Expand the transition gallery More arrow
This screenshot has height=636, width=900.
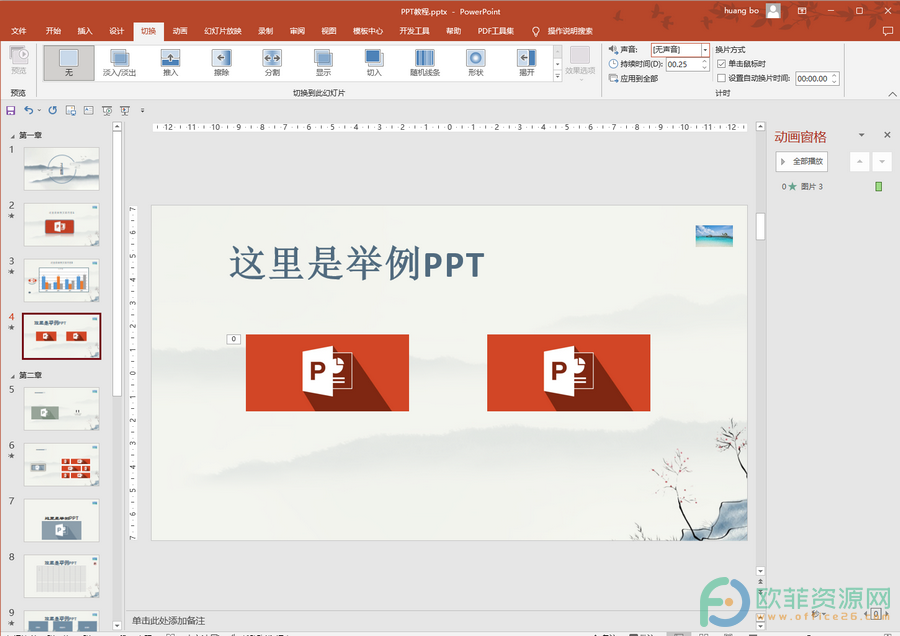click(x=557, y=76)
